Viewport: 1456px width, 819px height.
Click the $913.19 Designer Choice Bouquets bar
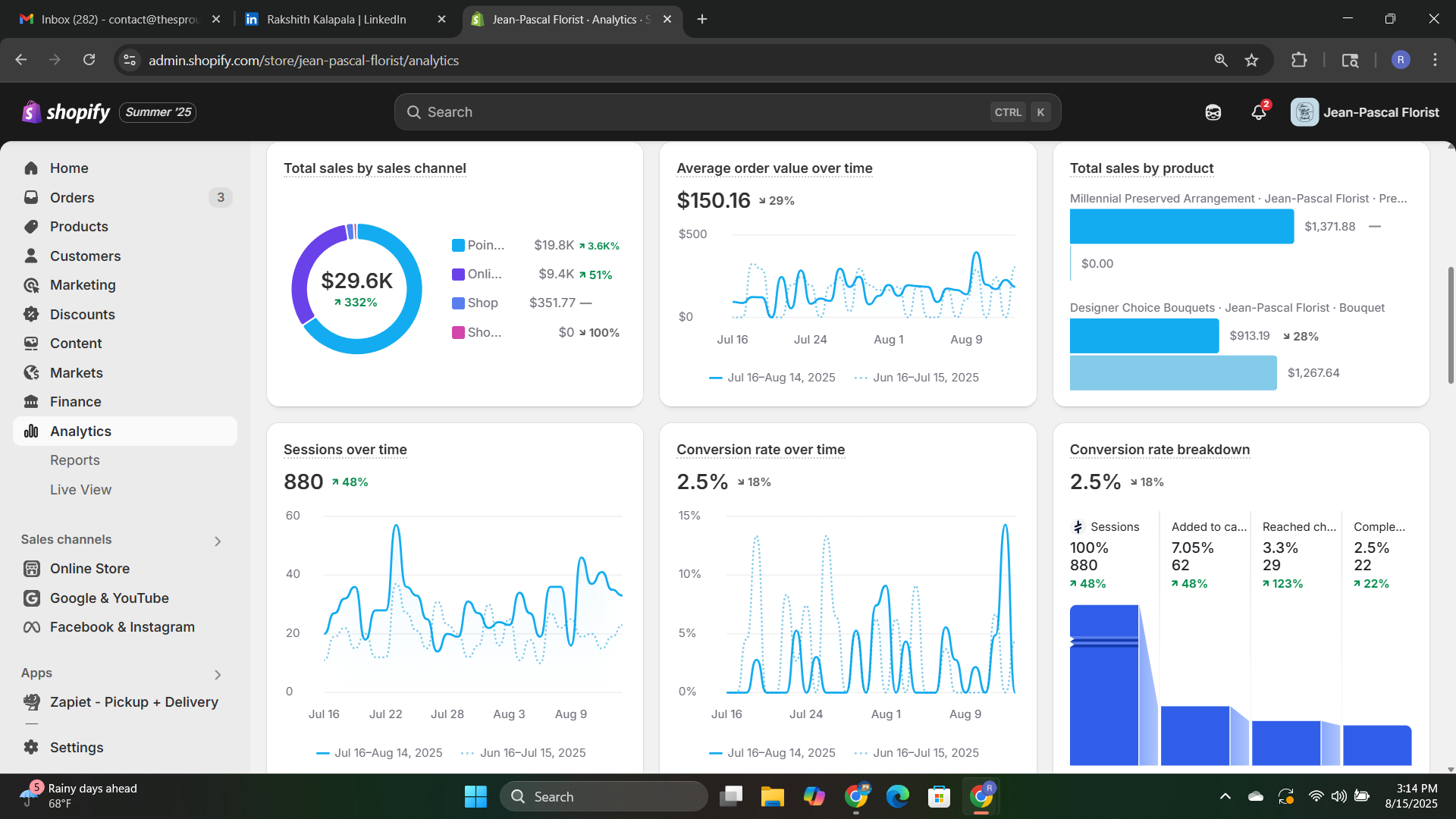point(1144,335)
